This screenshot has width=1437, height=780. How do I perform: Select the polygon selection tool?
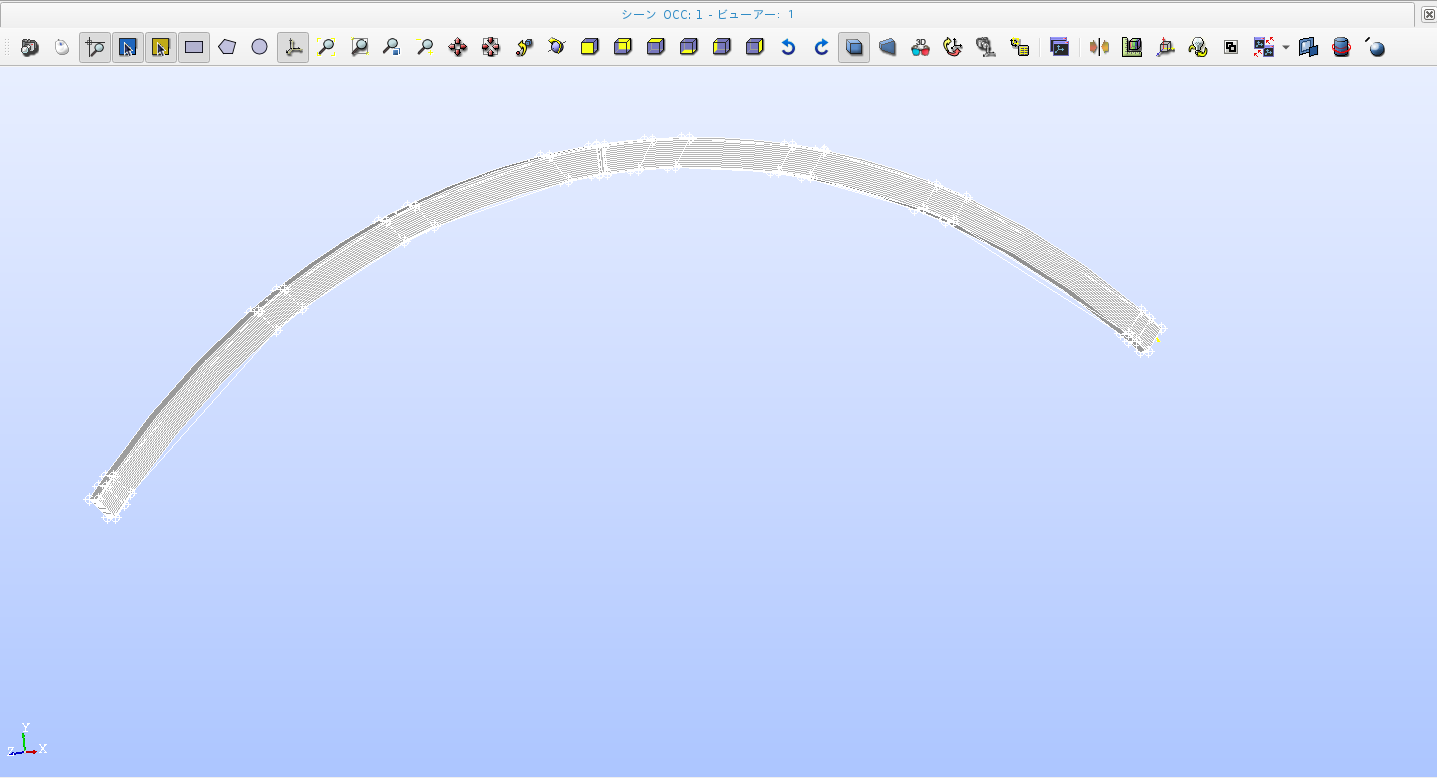click(227, 47)
